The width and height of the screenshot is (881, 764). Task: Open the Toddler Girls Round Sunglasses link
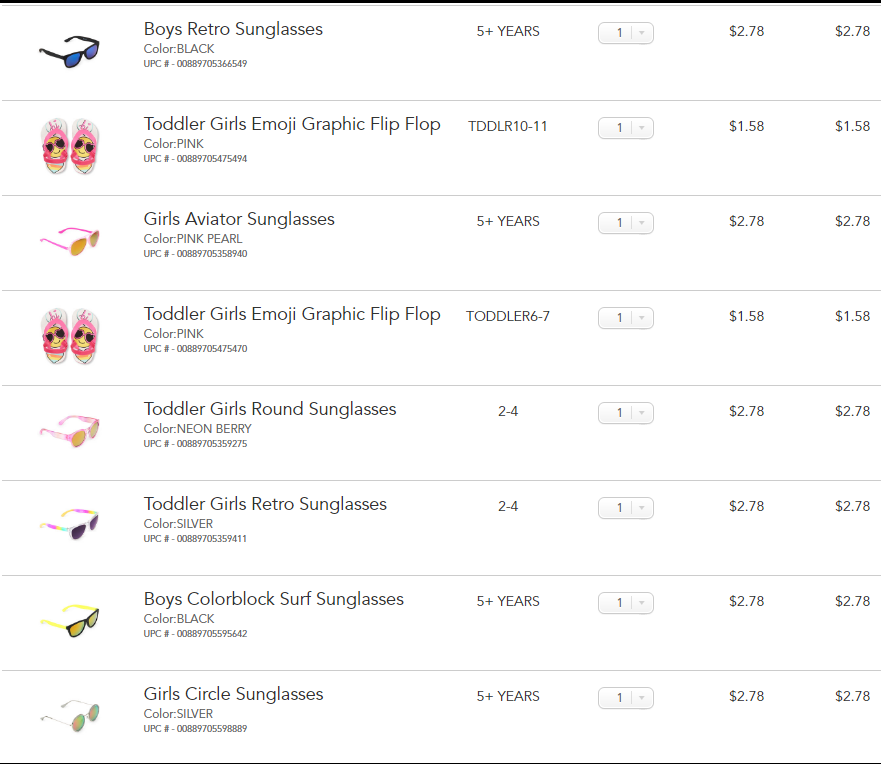(270, 409)
